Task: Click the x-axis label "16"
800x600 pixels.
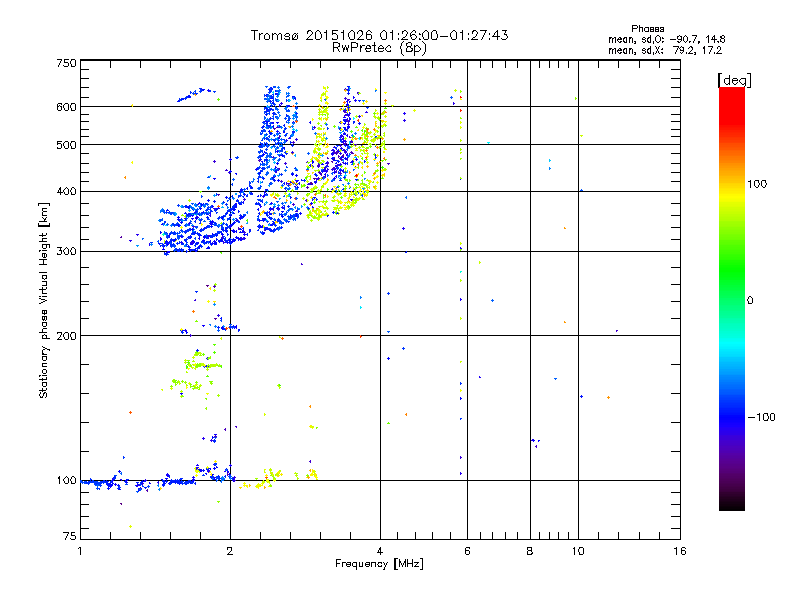Action: coord(680,551)
